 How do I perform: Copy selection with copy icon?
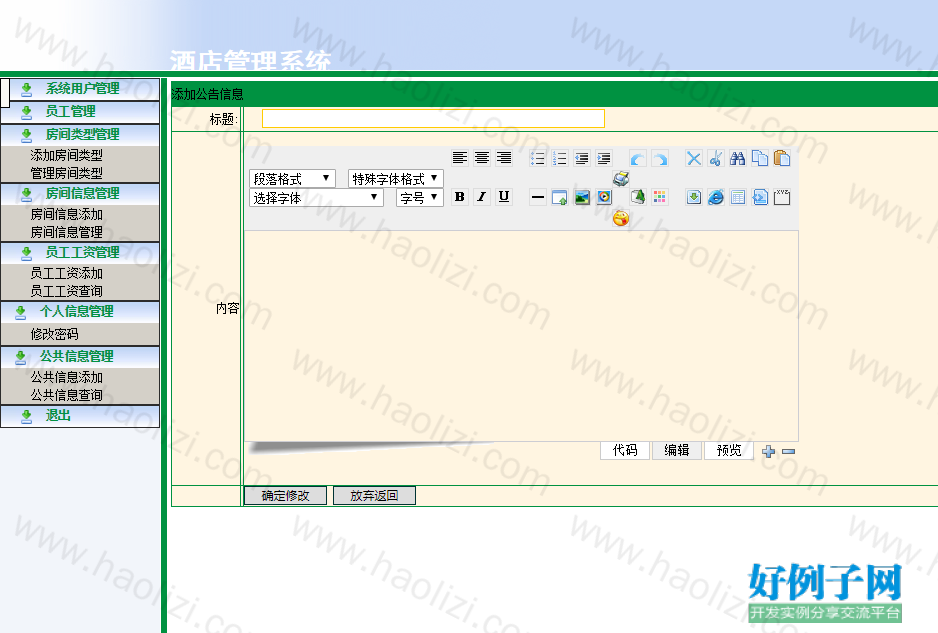[x=760, y=158]
